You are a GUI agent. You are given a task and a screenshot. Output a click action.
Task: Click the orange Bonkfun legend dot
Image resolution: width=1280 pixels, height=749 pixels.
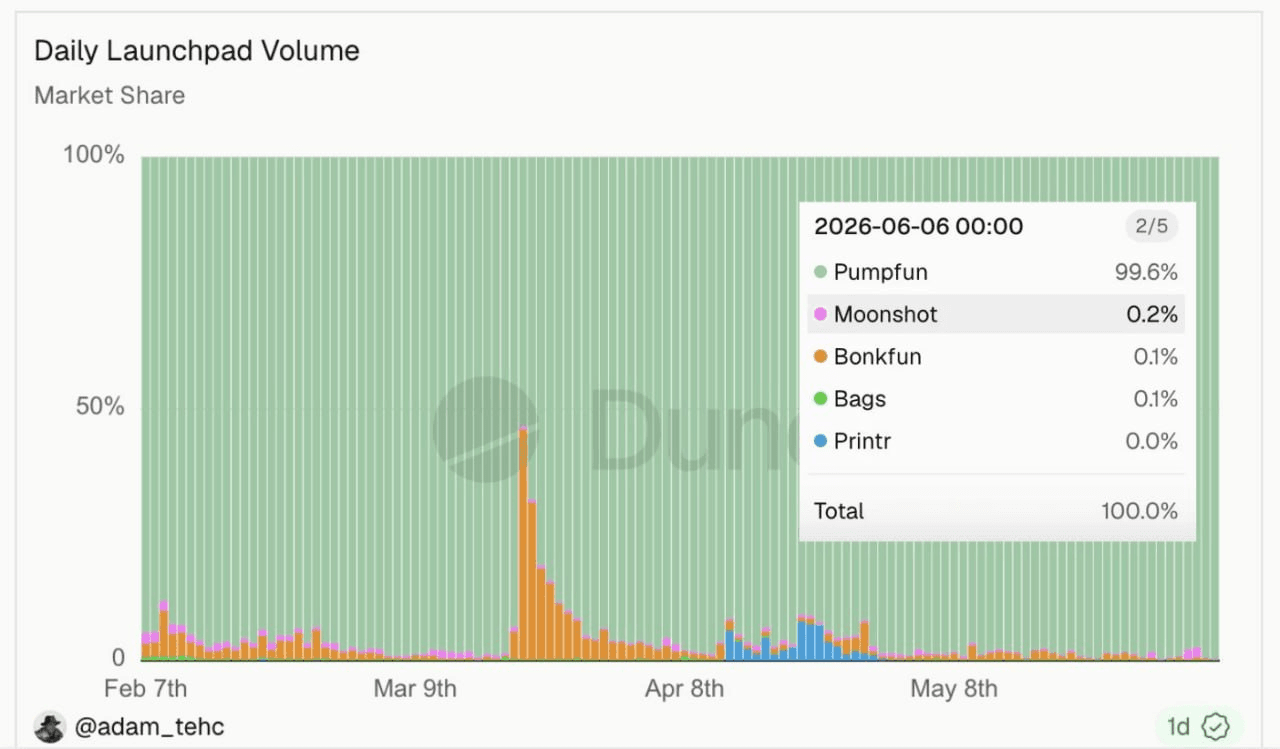tap(820, 356)
